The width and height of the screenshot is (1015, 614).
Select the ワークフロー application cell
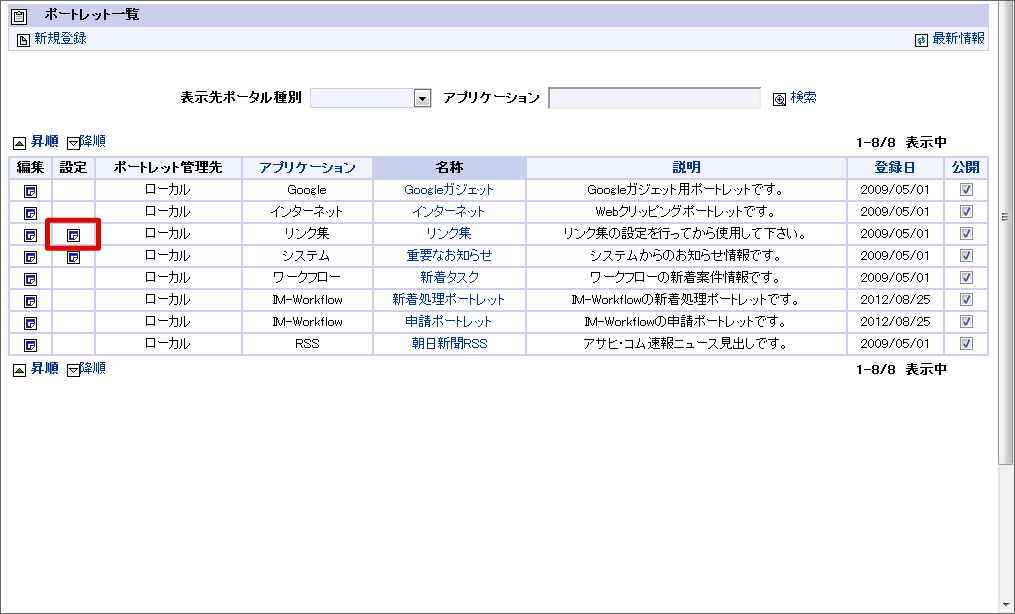pyautogui.click(x=307, y=278)
